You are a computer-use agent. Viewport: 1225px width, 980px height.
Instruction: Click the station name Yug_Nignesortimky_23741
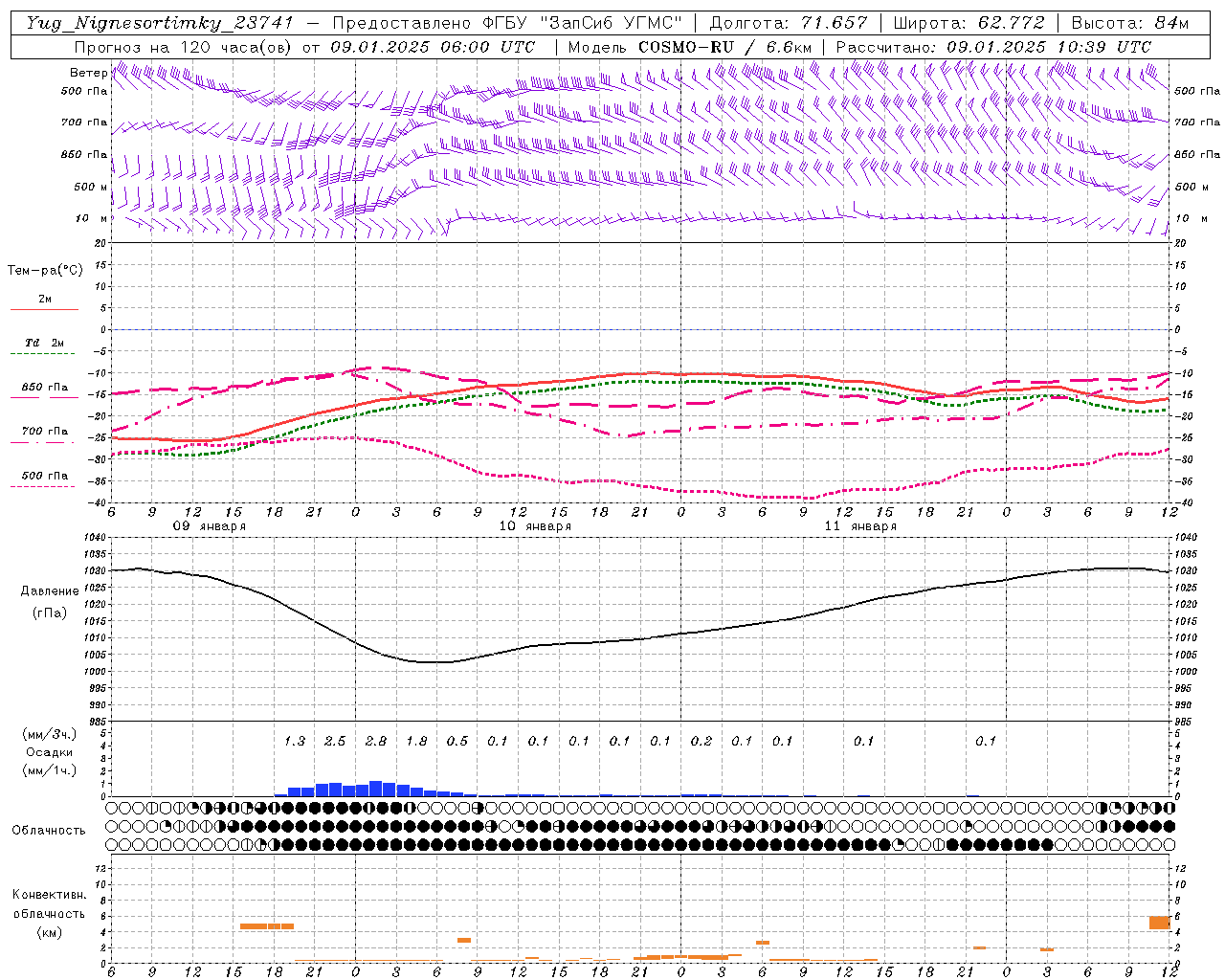[159, 23]
